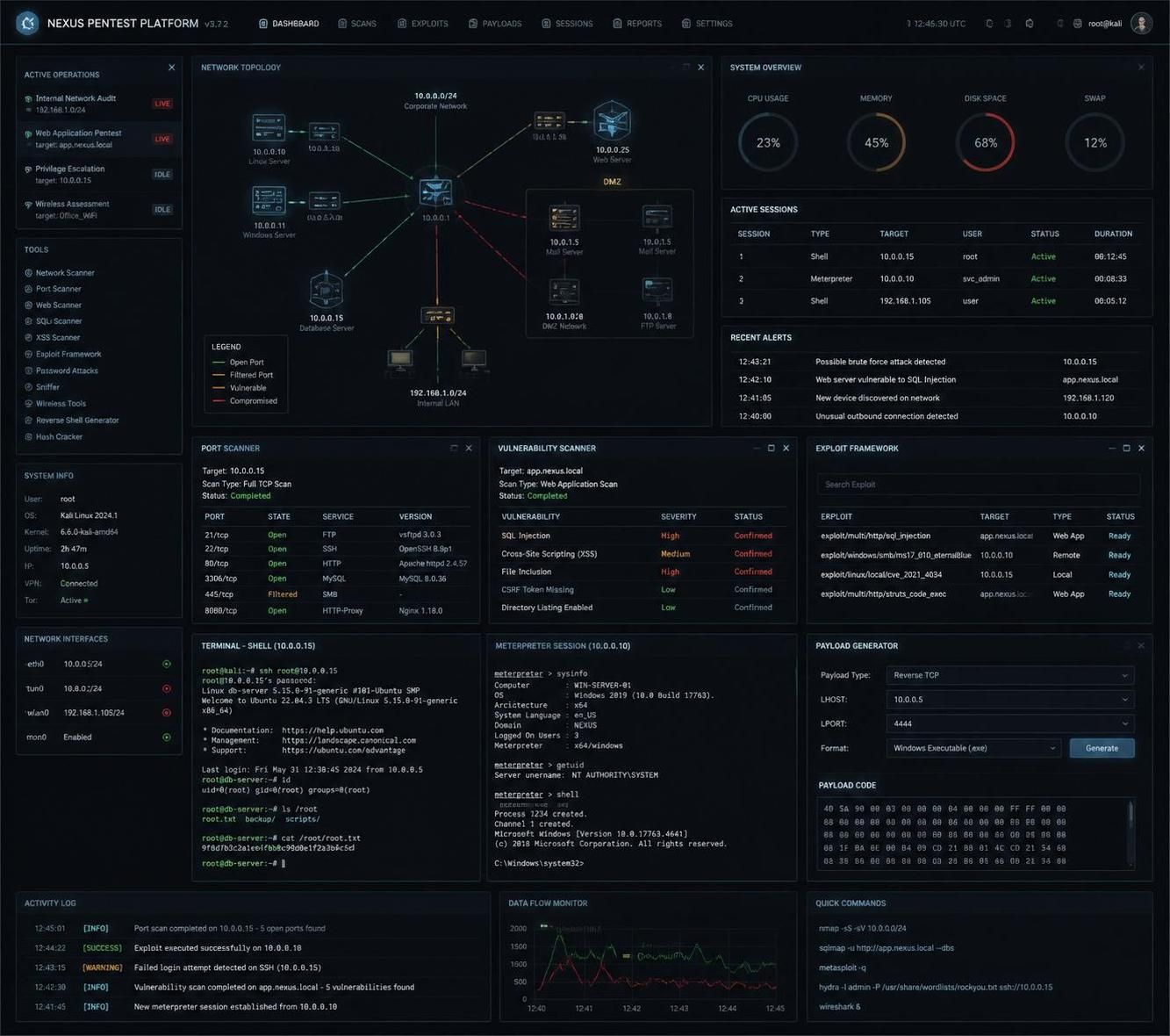This screenshot has height=1036, width=1170.
Task: Open the Reverse Shell Generator tool
Action: [x=76, y=421]
